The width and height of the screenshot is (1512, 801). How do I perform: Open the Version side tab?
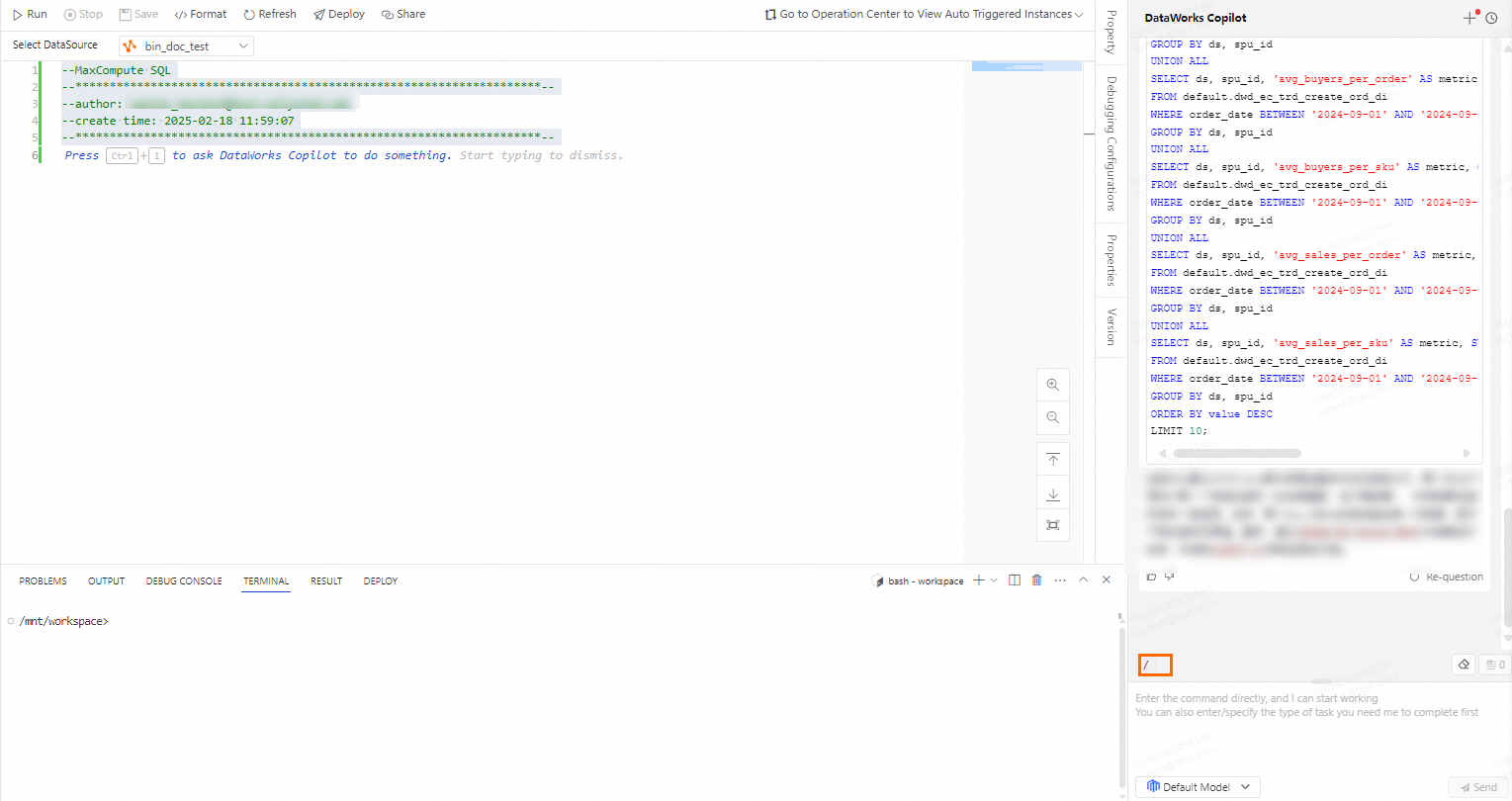(1112, 326)
